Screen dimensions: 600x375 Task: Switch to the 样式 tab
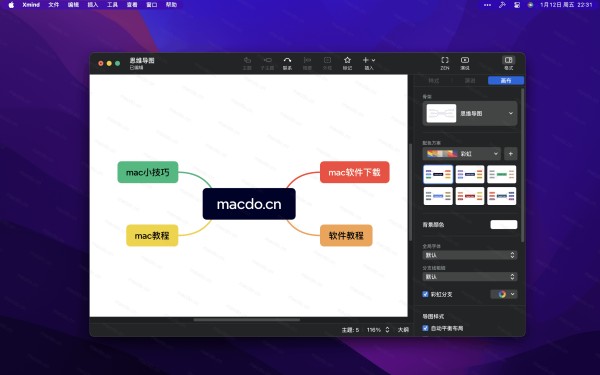(x=434, y=80)
